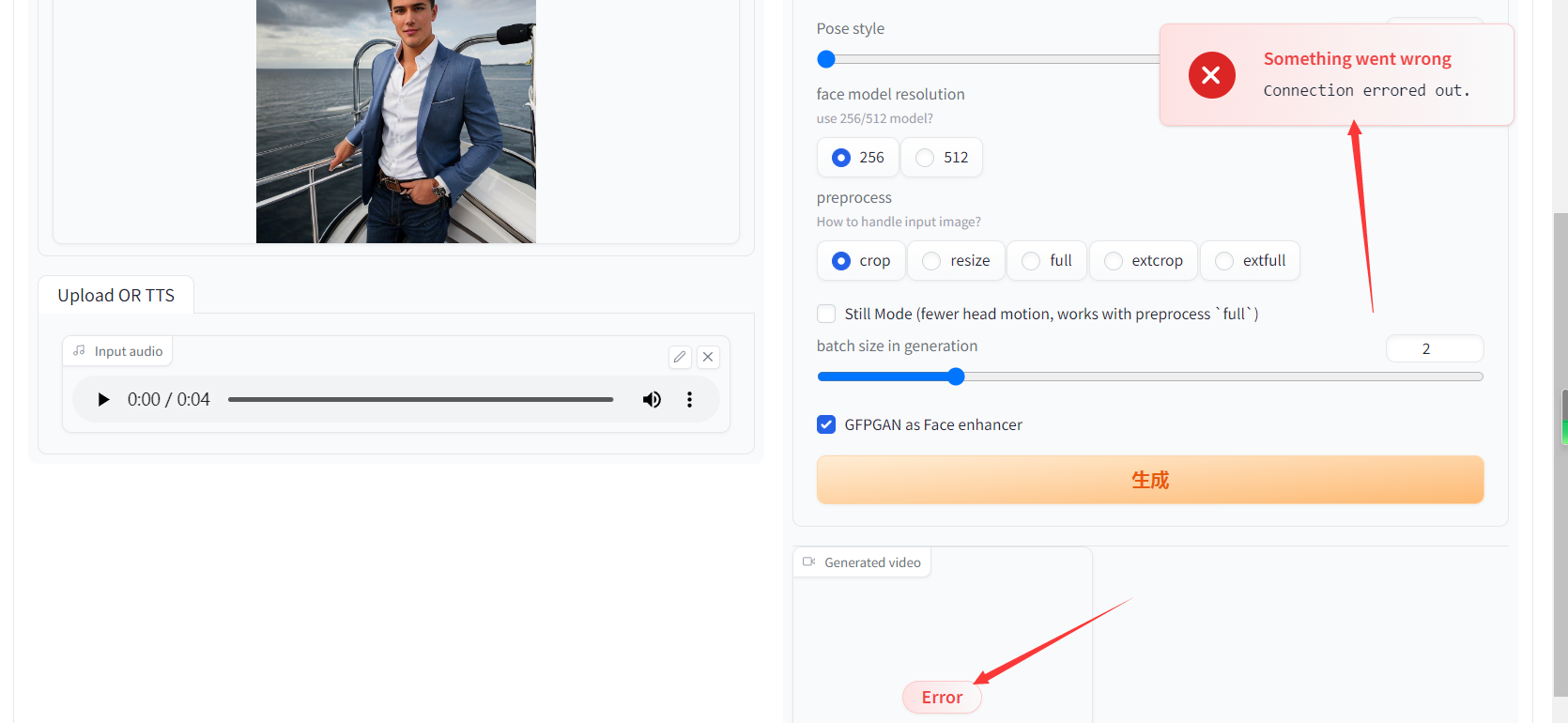
Task: Click the 'use 256/512 model?' hint
Action: [875, 118]
